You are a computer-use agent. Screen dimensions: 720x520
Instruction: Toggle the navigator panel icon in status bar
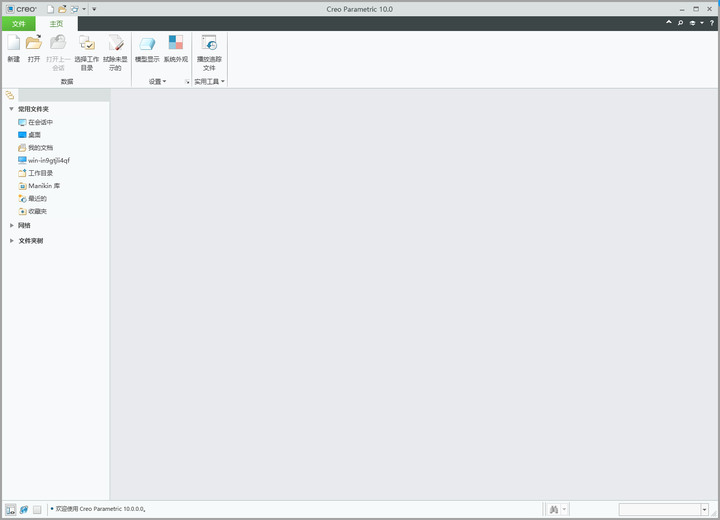10,509
